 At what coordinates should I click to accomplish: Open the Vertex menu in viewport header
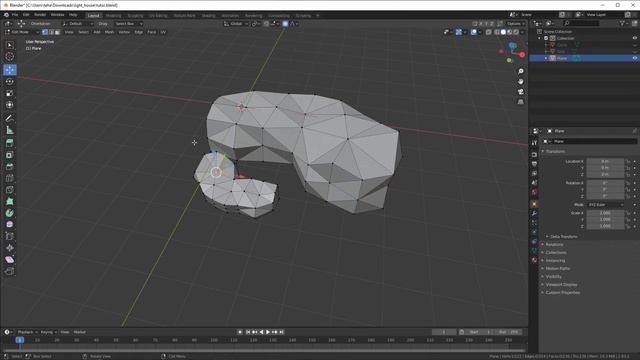point(124,32)
